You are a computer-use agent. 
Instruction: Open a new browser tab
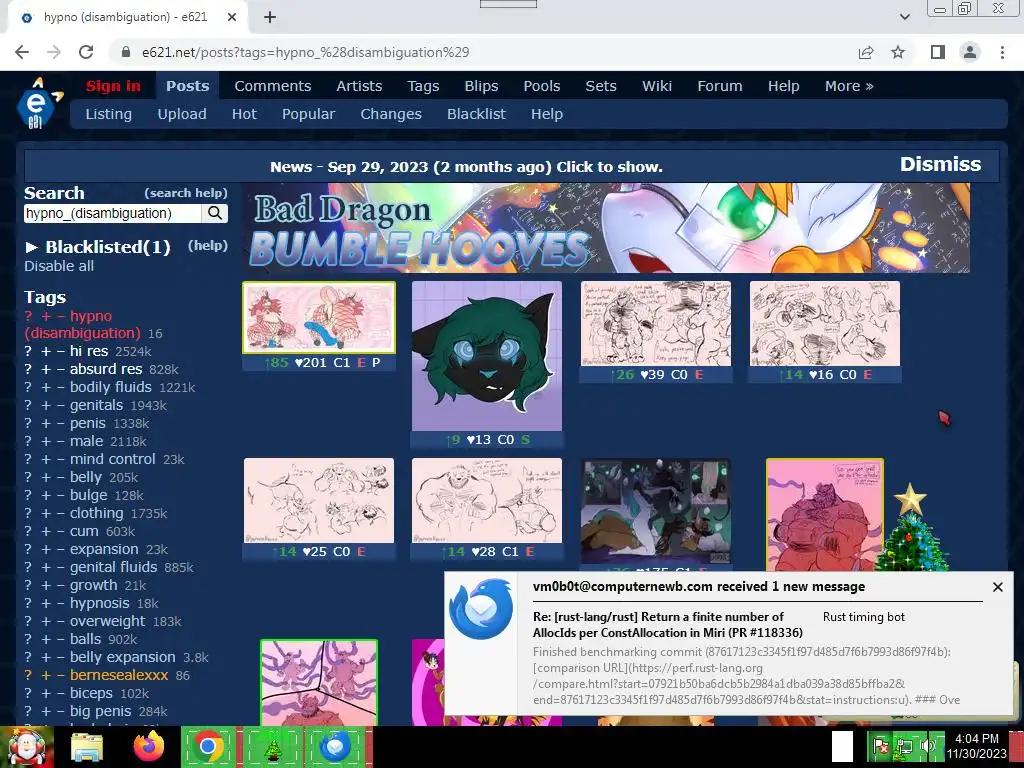tap(270, 18)
